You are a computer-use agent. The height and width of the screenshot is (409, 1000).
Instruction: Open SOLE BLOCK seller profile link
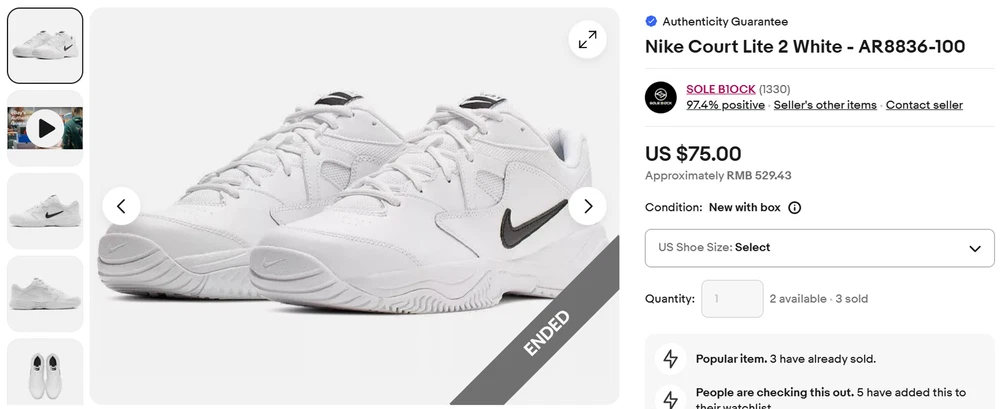tap(720, 90)
